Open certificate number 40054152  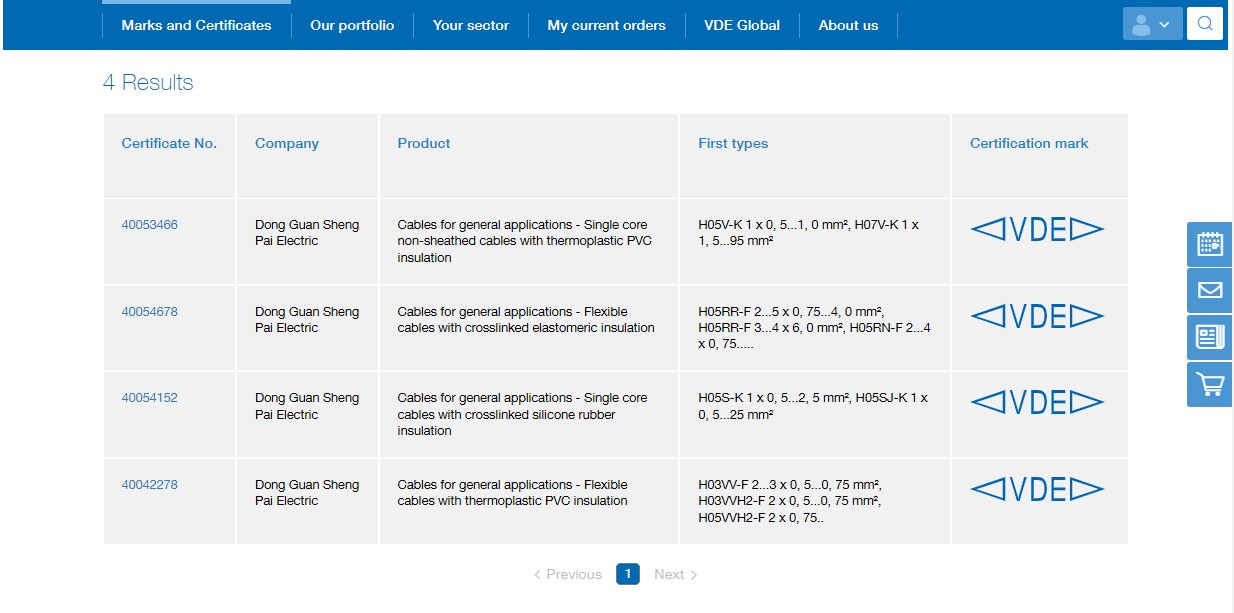pyautogui.click(x=150, y=398)
